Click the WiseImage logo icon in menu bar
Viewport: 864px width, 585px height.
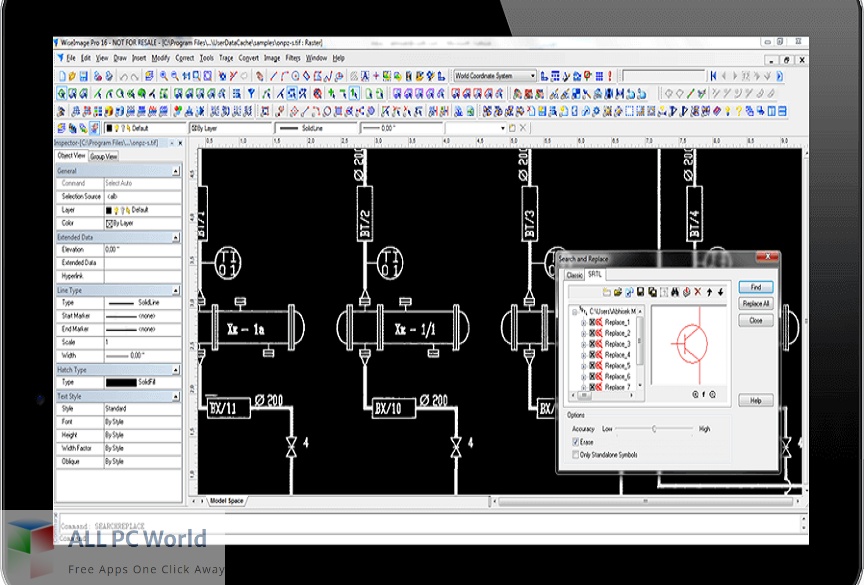(60, 58)
